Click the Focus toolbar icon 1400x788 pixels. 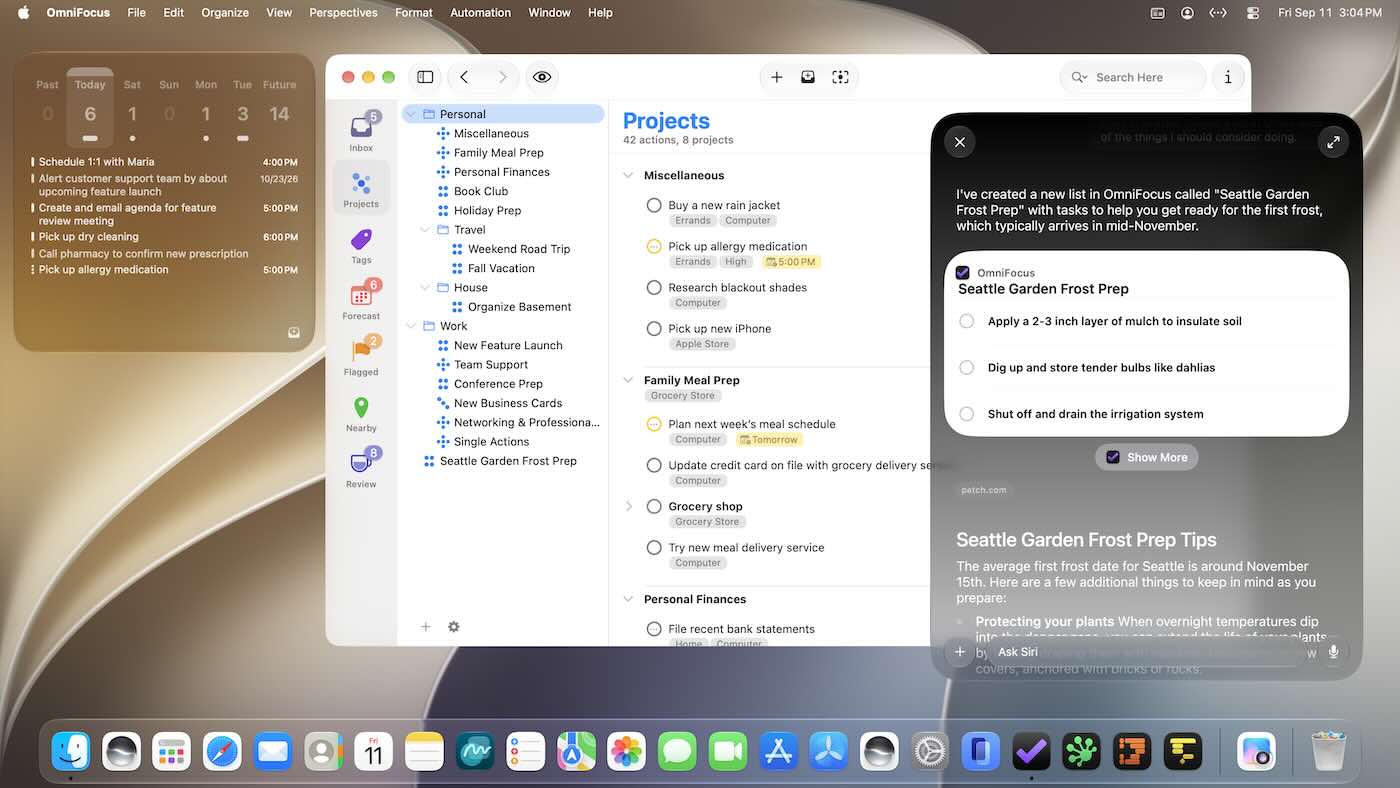click(840, 77)
